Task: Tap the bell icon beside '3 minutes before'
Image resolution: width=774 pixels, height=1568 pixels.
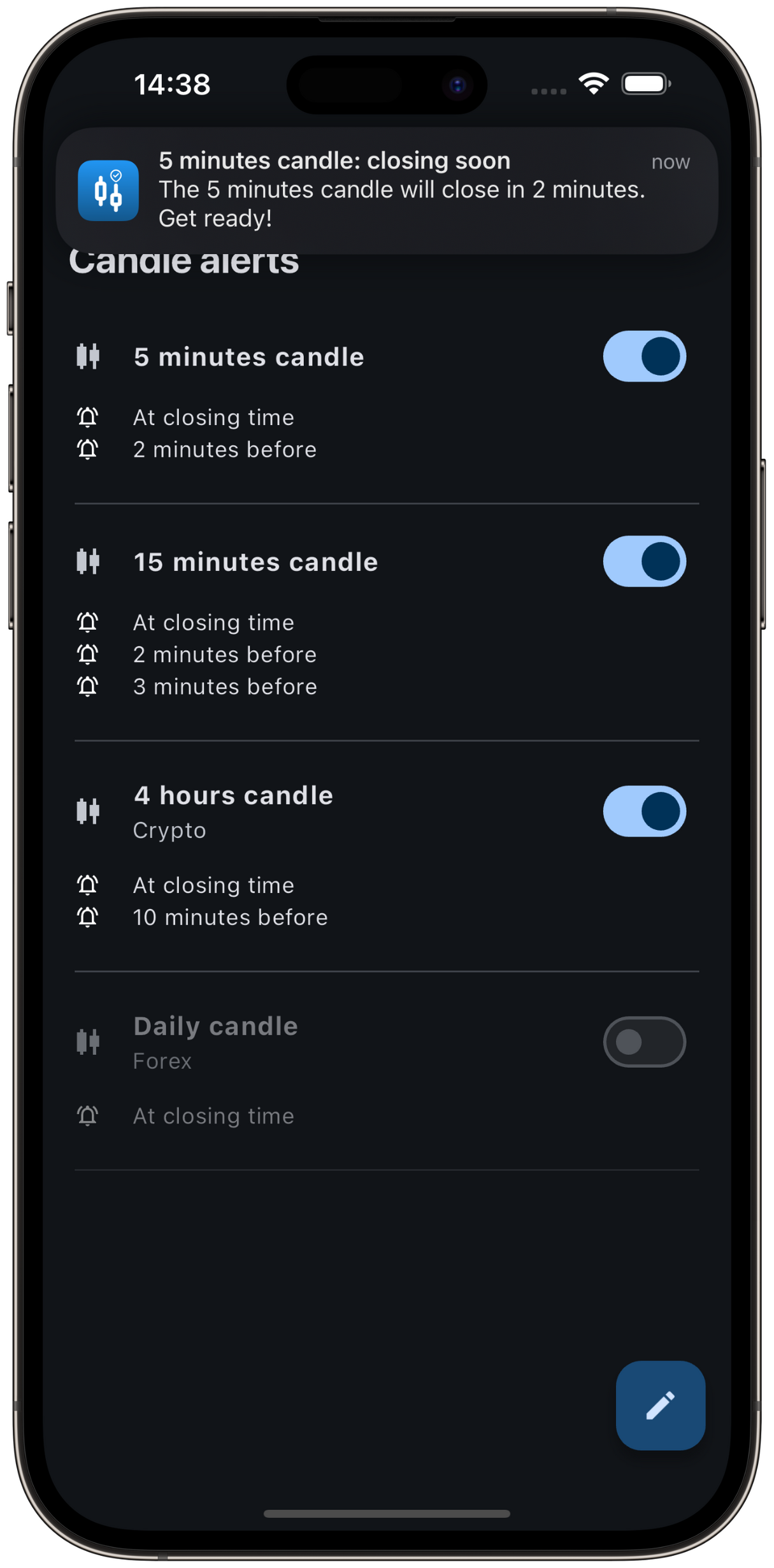Action: 88,686
